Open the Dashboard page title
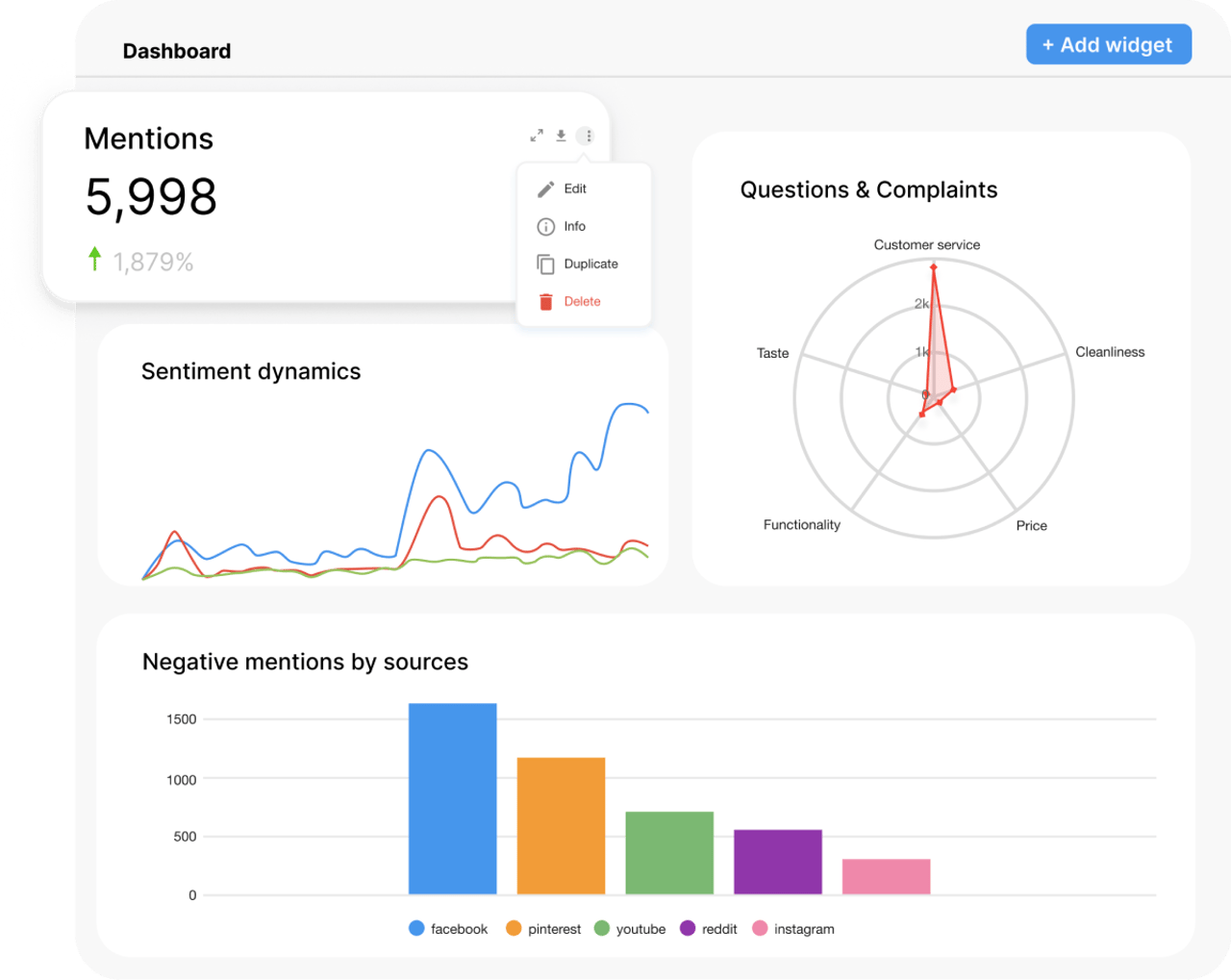 click(x=177, y=51)
